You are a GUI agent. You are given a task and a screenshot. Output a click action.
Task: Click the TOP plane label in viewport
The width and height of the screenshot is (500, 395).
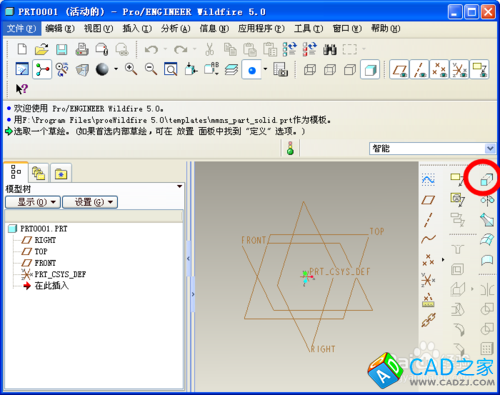(377, 231)
